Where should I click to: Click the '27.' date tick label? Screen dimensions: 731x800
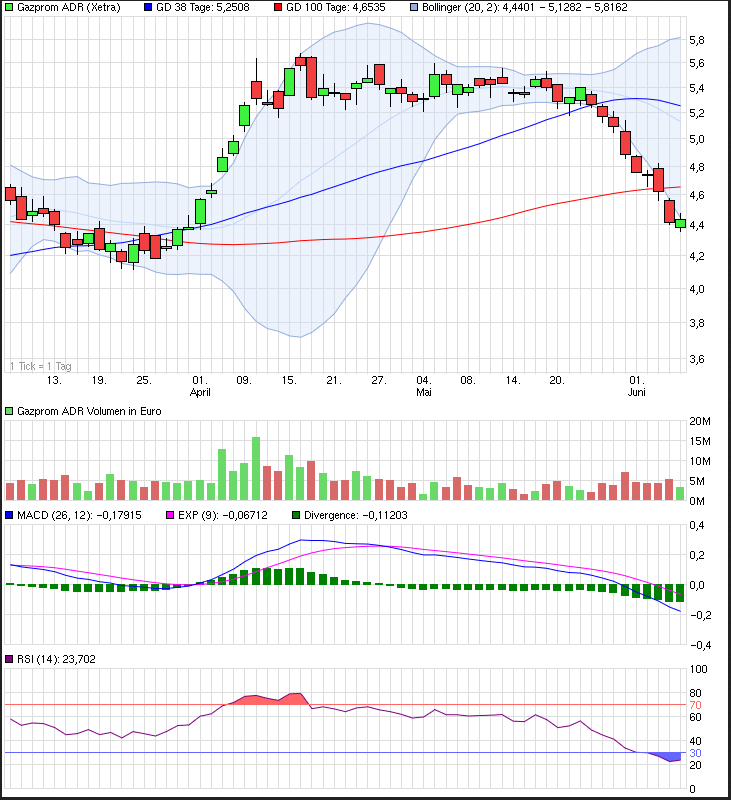[x=379, y=381]
